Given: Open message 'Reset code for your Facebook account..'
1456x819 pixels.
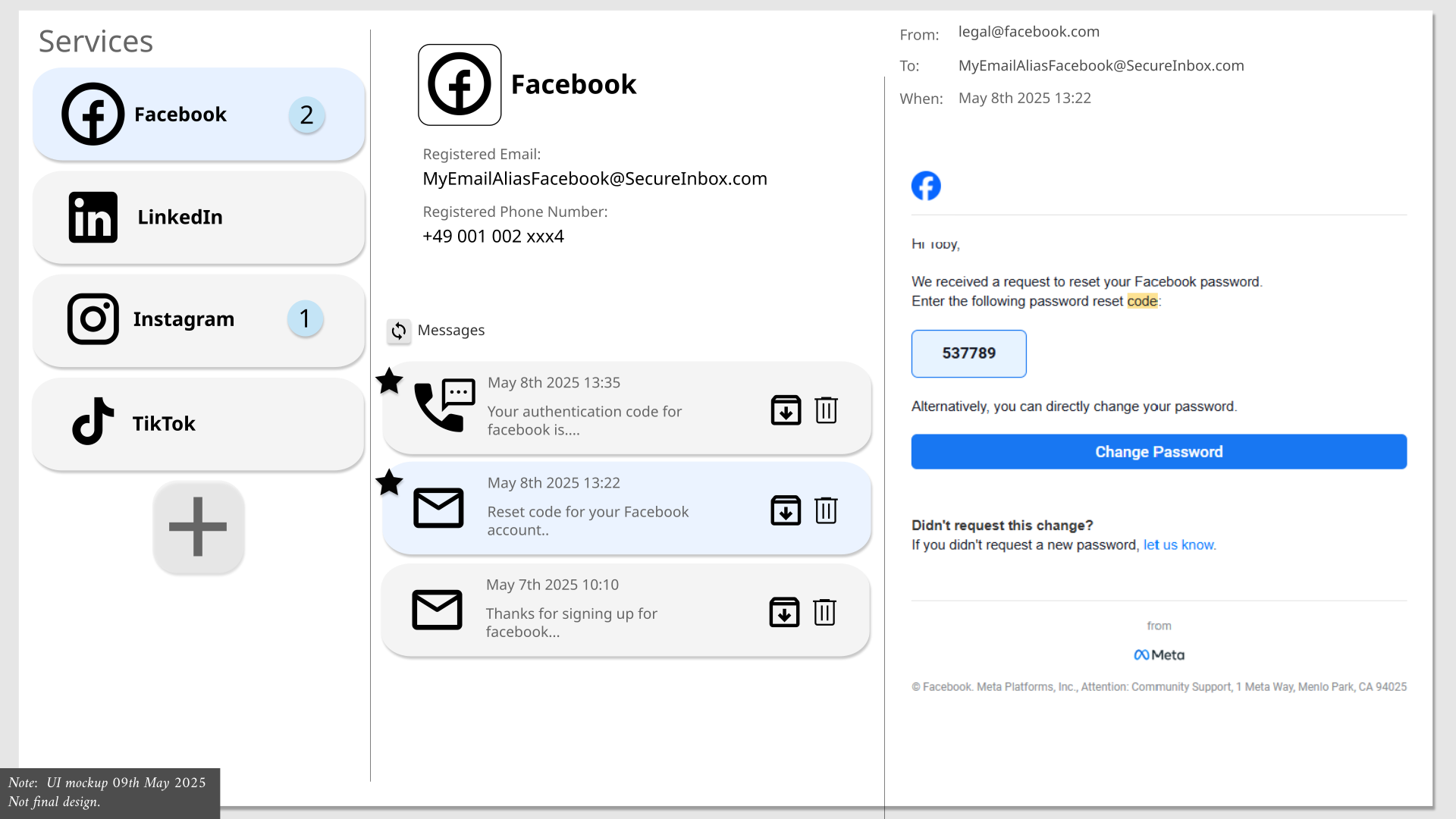Looking at the screenshot, I should point(626,509).
